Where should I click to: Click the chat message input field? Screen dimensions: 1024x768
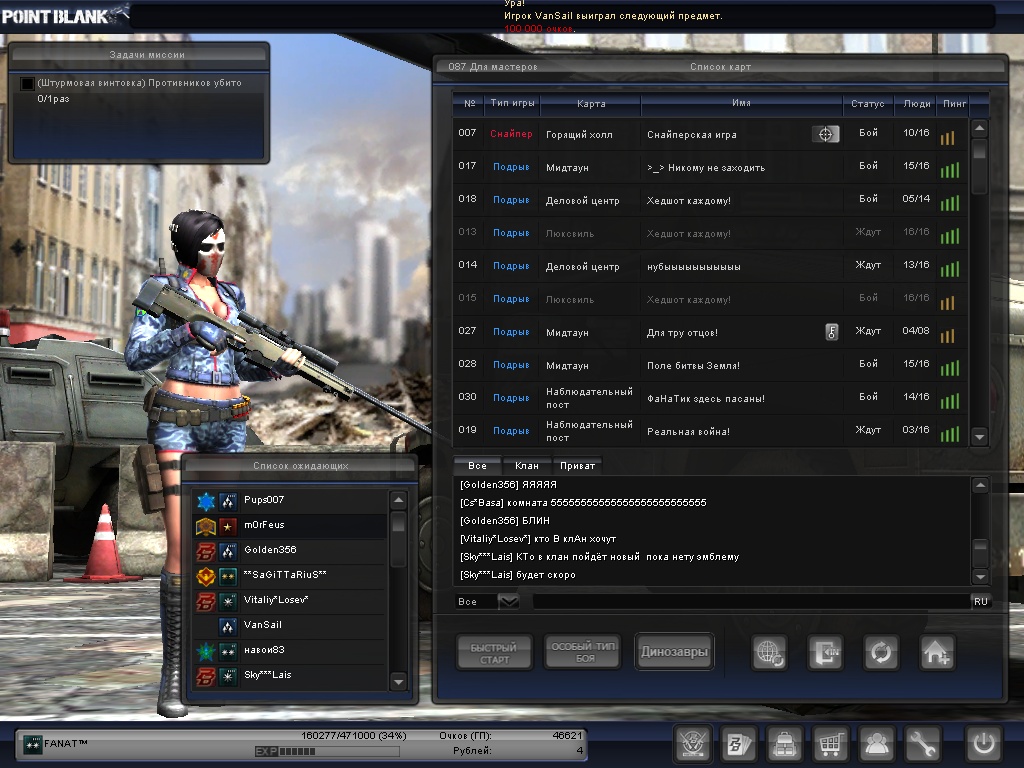pyautogui.click(x=750, y=601)
